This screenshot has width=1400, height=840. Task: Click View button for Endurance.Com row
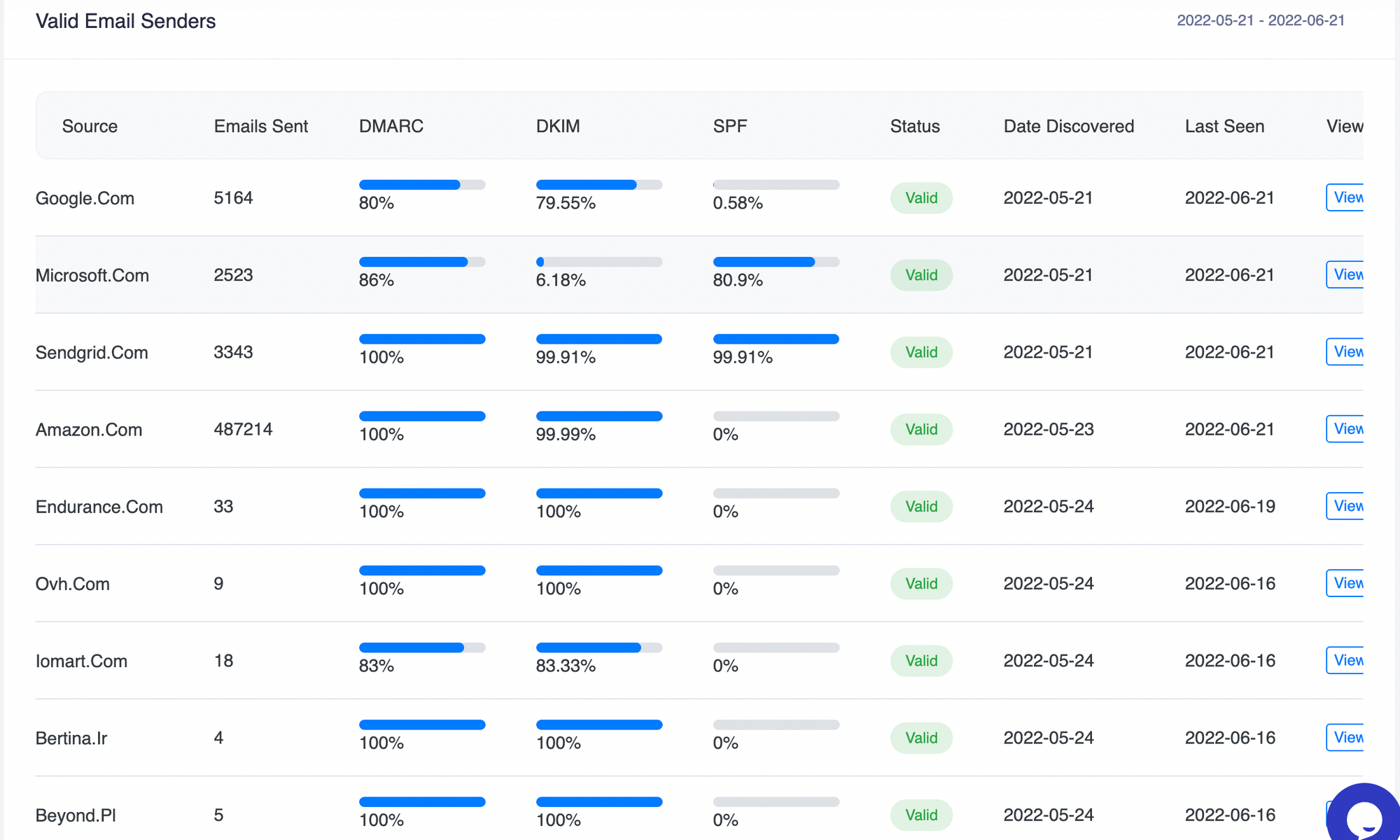click(1346, 505)
